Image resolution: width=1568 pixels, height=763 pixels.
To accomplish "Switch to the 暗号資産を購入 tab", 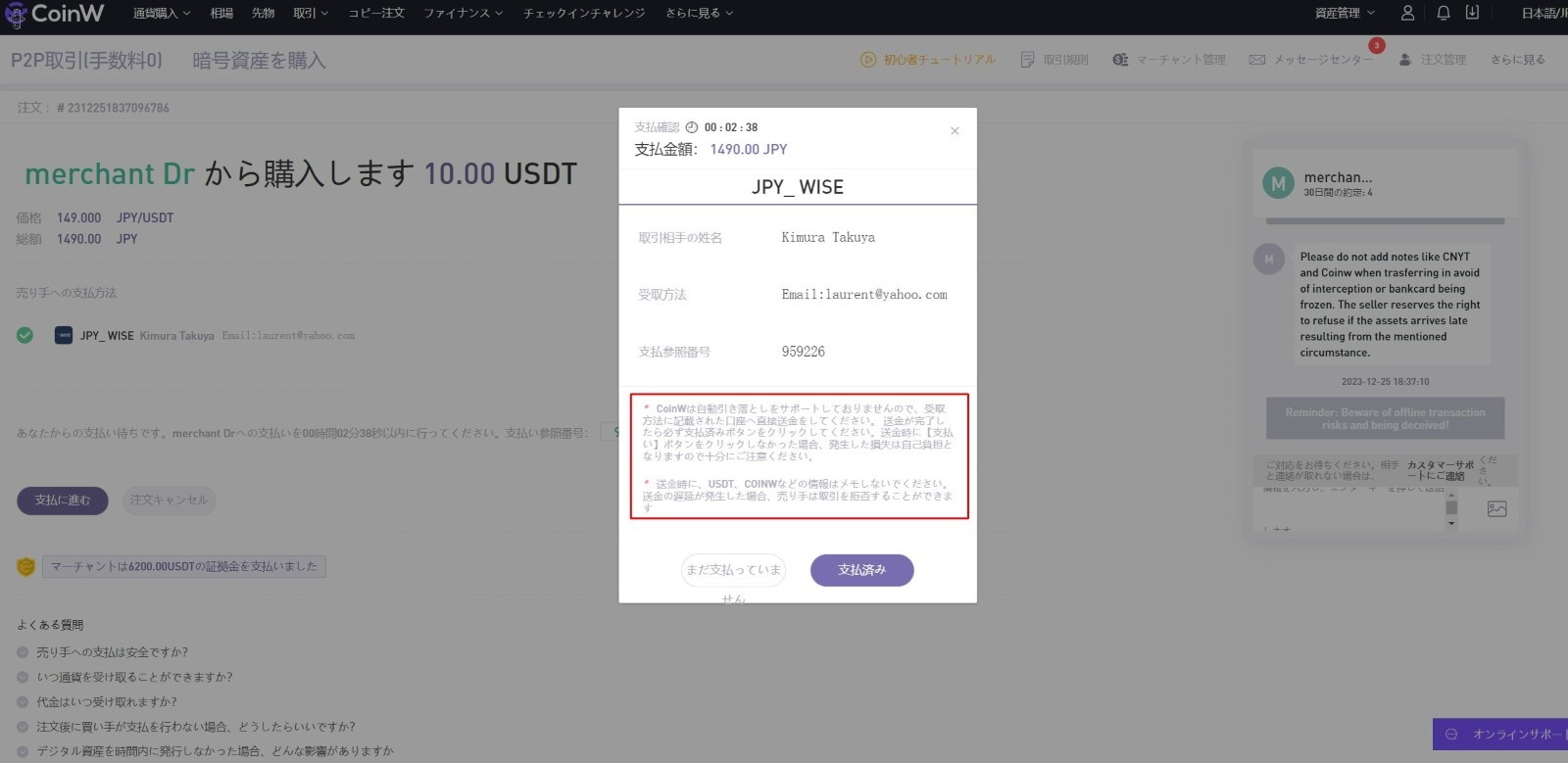I will pyautogui.click(x=259, y=61).
